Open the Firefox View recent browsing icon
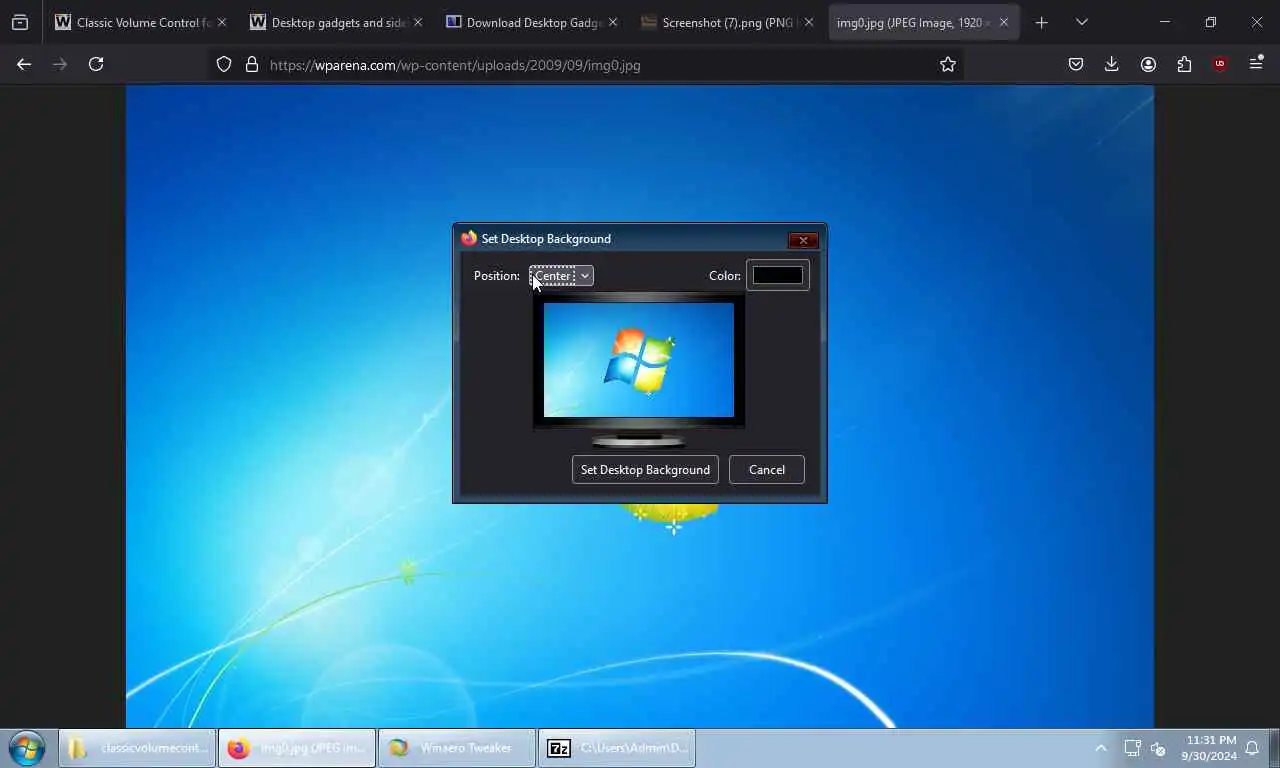The height and width of the screenshot is (768, 1280). pyautogui.click(x=20, y=22)
